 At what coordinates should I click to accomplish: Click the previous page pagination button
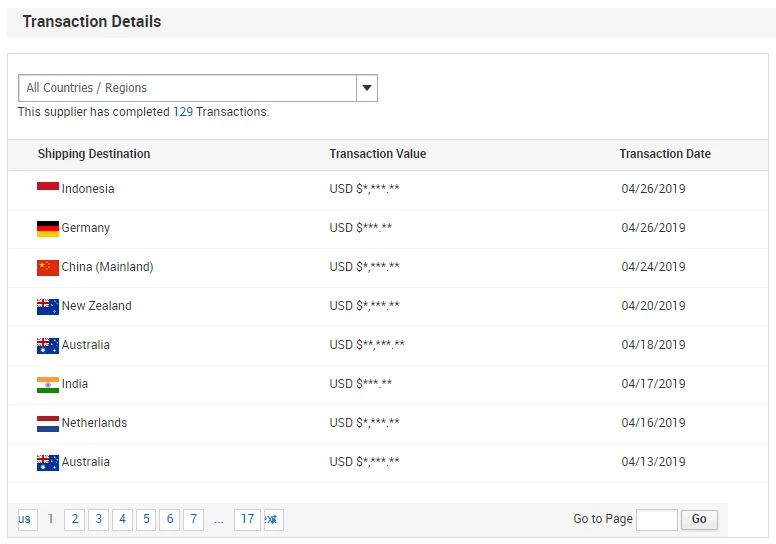[x=26, y=519]
